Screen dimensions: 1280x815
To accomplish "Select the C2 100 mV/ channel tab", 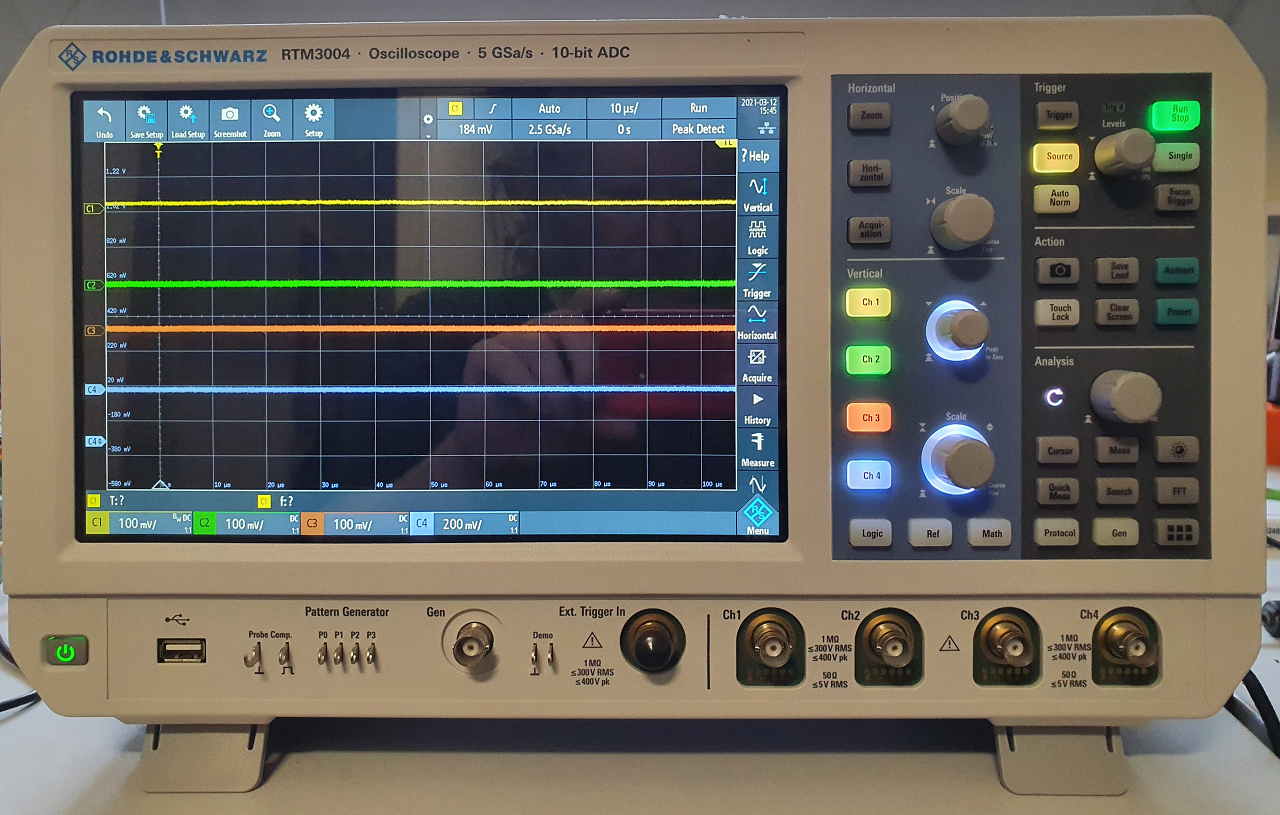I will [x=246, y=523].
